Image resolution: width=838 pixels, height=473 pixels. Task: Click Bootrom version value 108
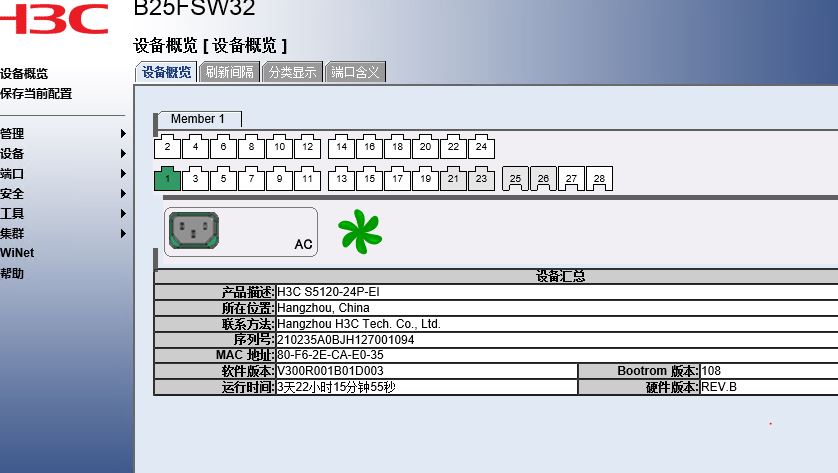tap(711, 371)
